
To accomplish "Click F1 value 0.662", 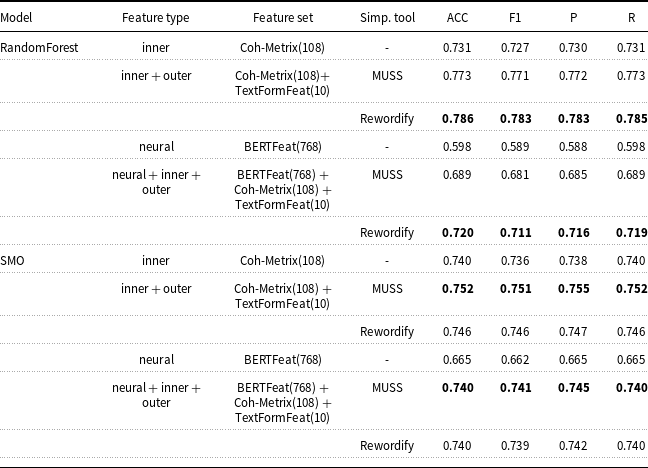I will [x=515, y=360].
